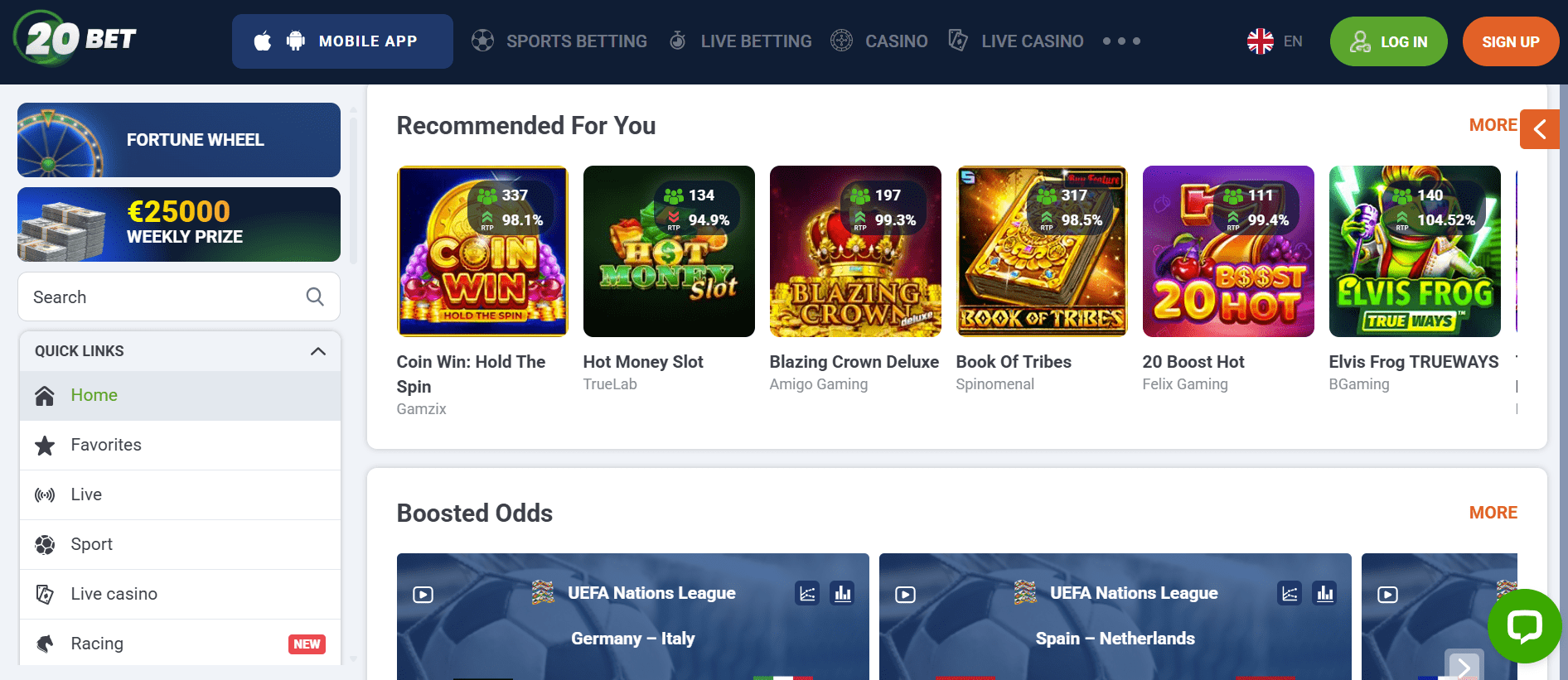Open statistics chart for Germany – Italy

click(x=807, y=593)
